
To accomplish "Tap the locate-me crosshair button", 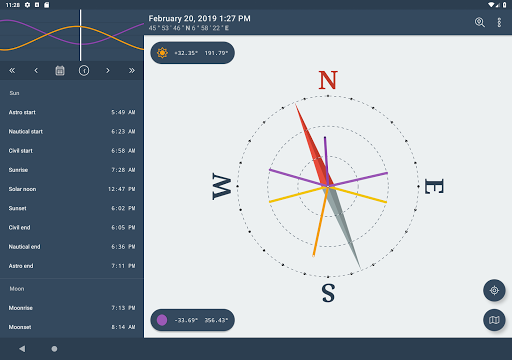I will click(x=494, y=290).
